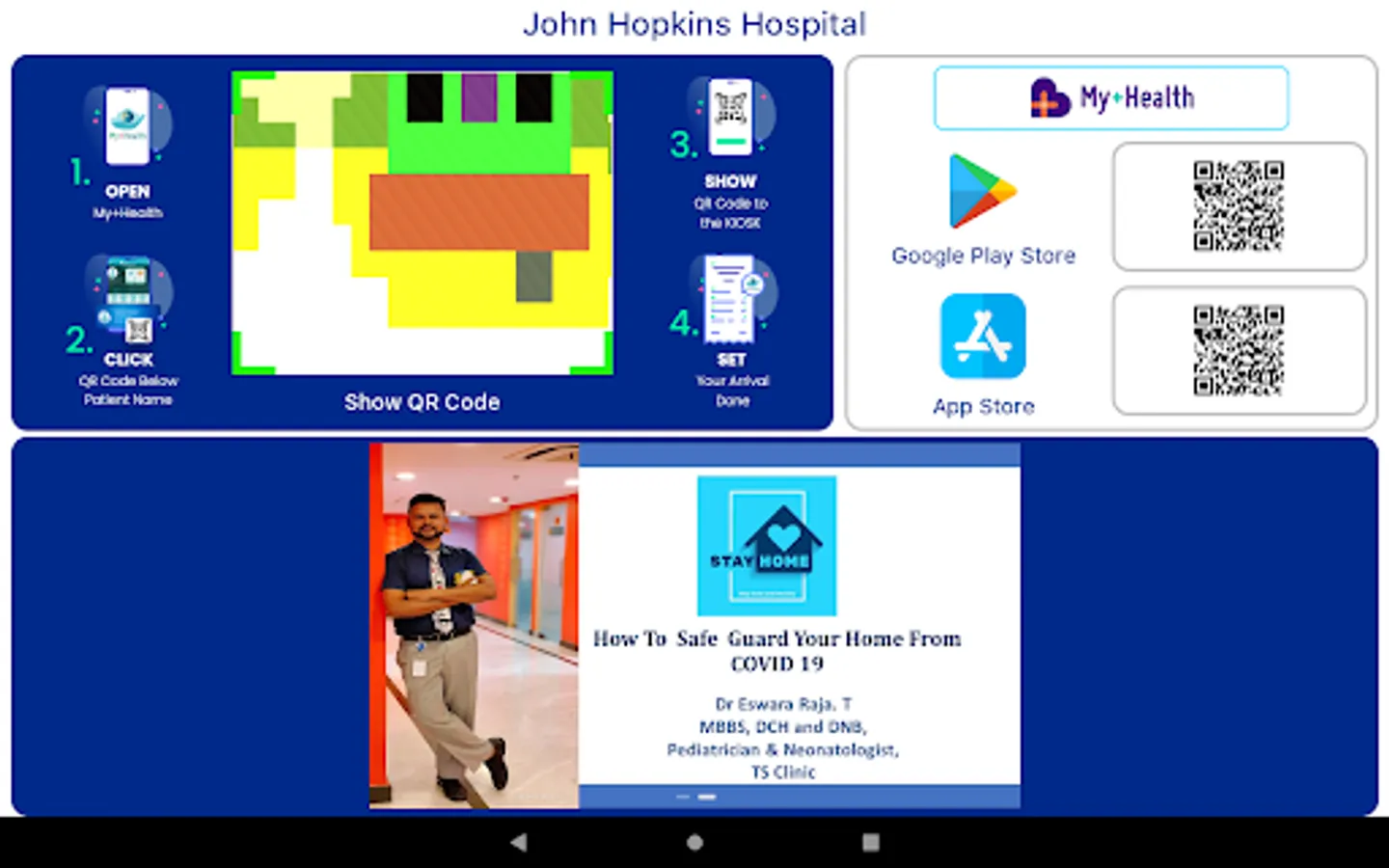Image resolution: width=1389 pixels, height=868 pixels.
Task: Tap the Stay Home house graphic
Action: (x=767, y=546)
